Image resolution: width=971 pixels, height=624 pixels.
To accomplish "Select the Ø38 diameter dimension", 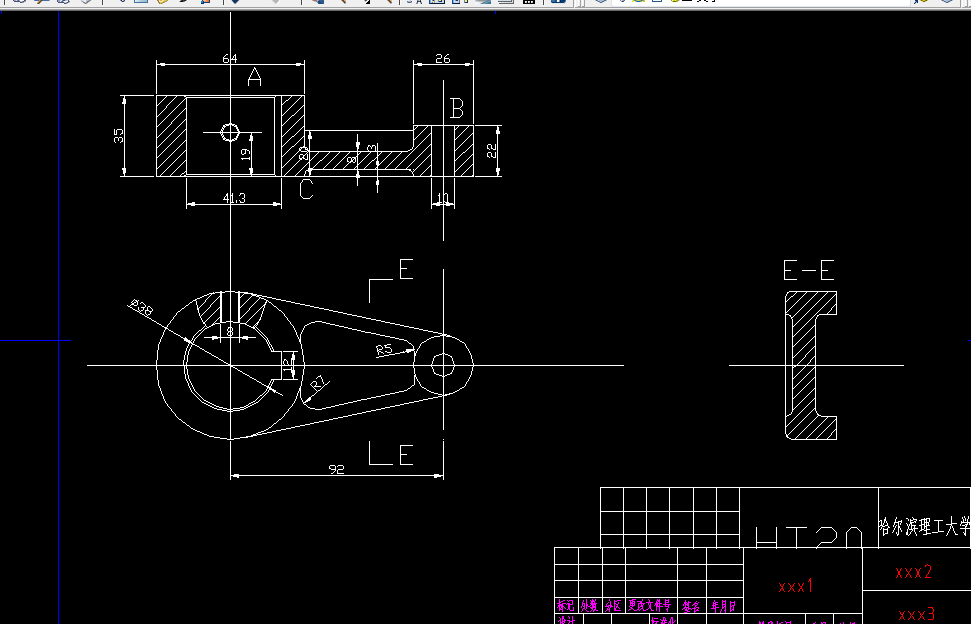I will (141, 307).
